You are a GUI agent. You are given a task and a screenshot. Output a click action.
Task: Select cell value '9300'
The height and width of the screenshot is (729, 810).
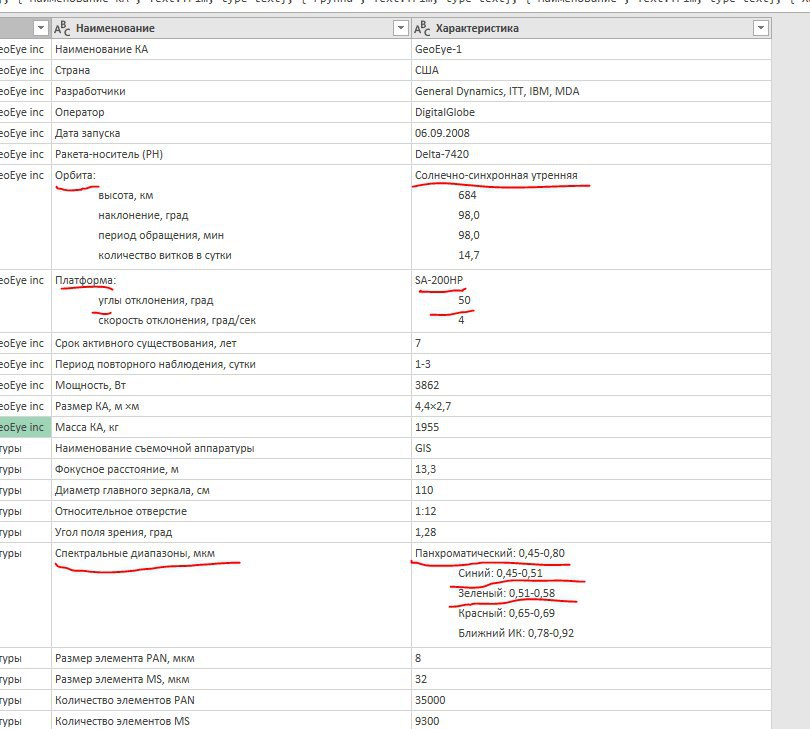tap(591, 721)
